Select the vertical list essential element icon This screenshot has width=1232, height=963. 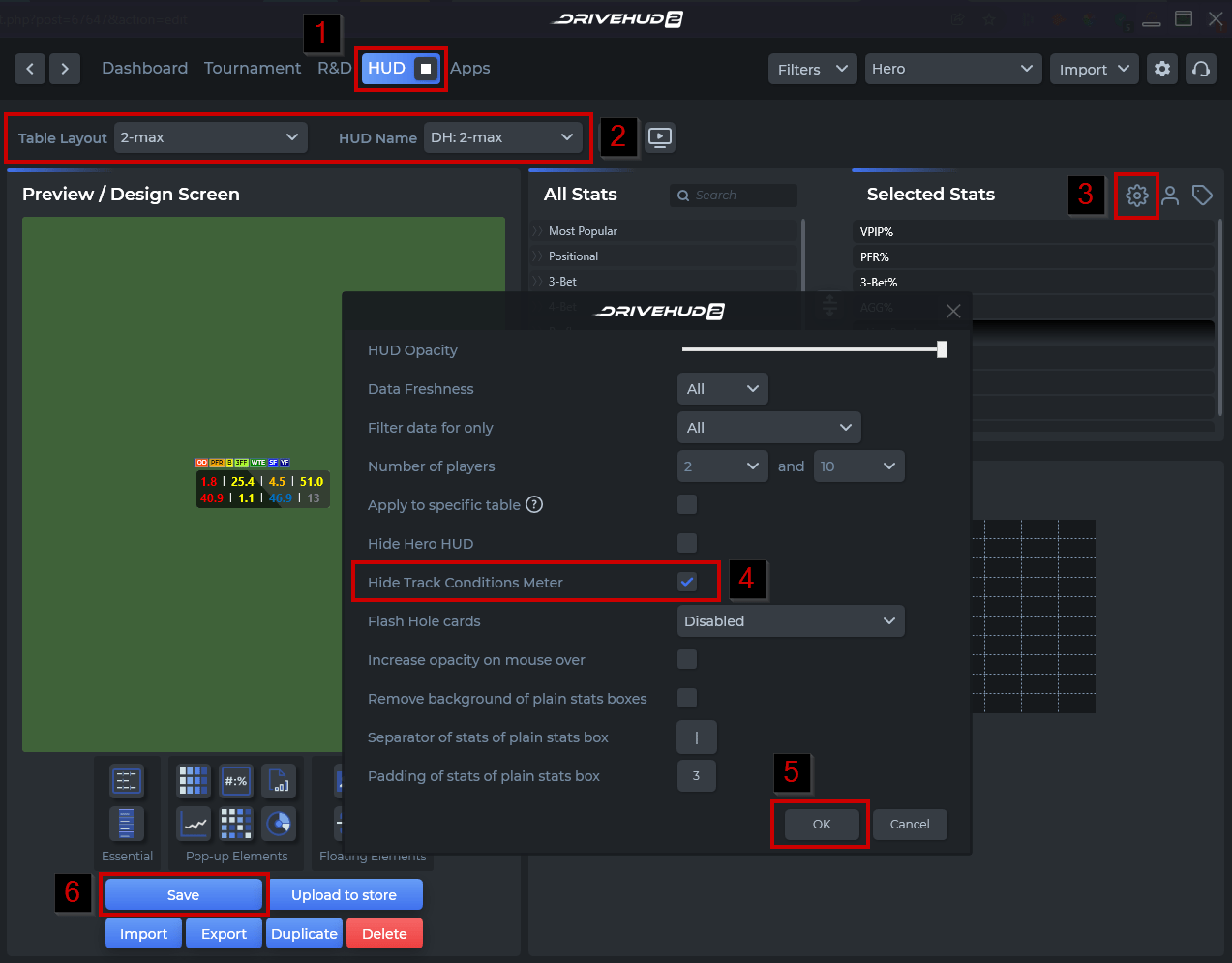click(x=127, y=824)
